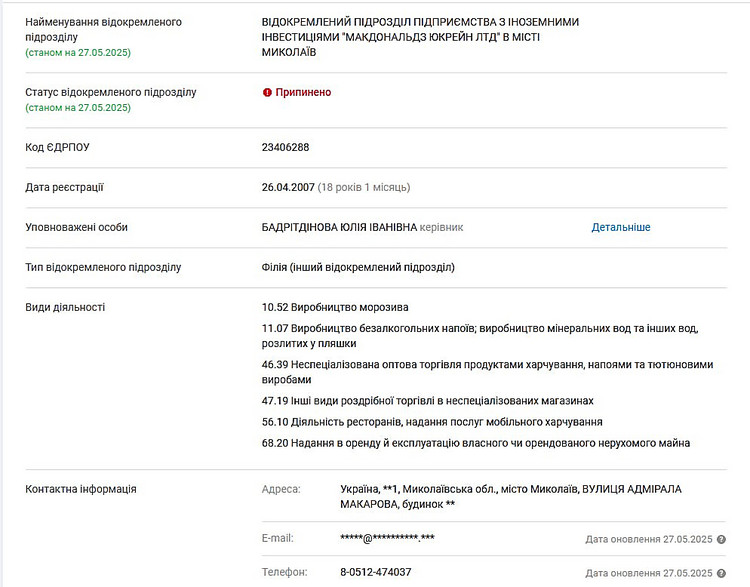Click the "Припинено" status text
Viewport: 750px width, 587px height.
[x=303, y=92]
